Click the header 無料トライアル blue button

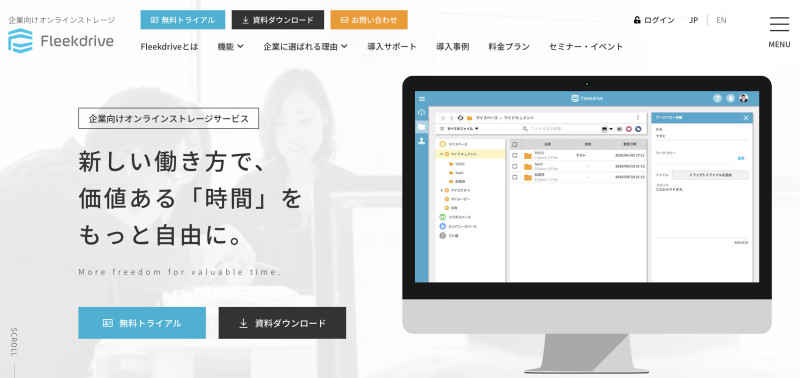coord(183,20)
